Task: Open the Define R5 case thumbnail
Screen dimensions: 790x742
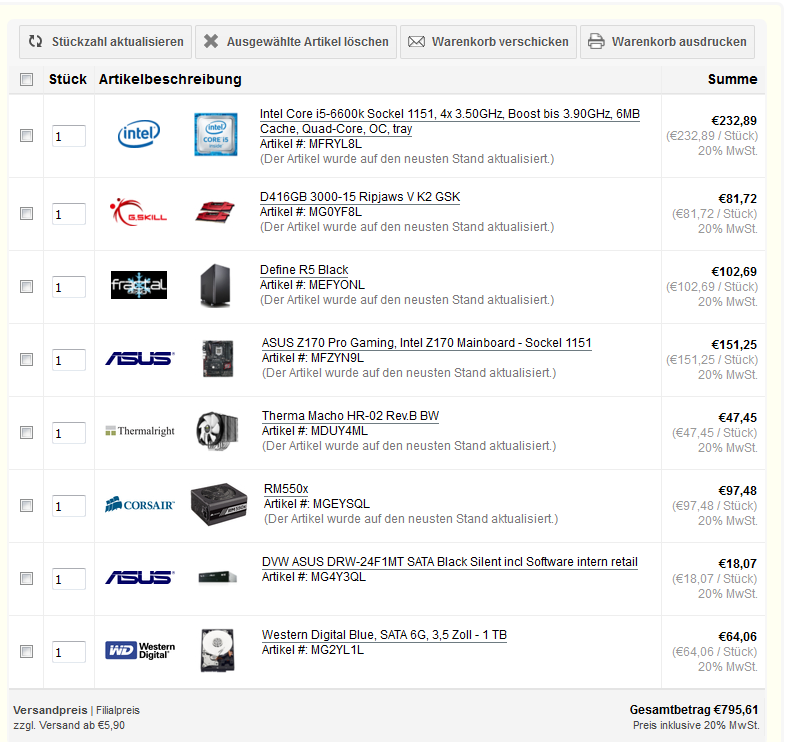Action: (x=216, y=286)
